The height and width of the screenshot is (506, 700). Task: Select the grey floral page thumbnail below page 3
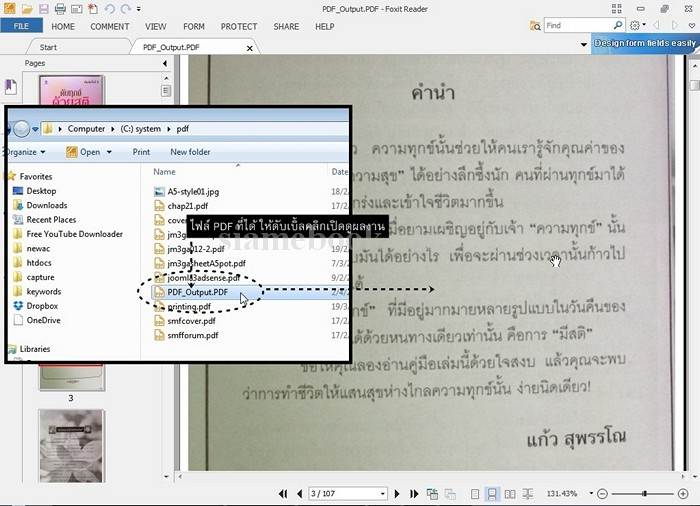click(71, 446)
